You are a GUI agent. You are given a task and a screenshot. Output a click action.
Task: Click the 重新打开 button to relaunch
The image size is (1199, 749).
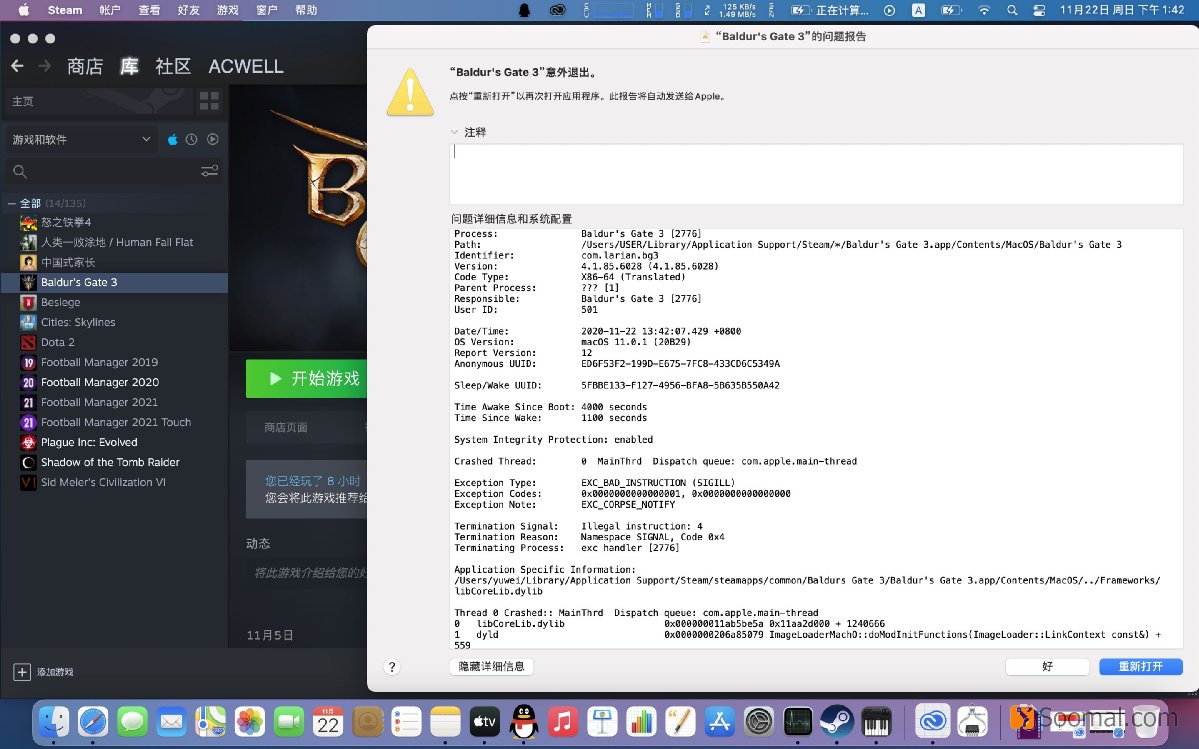(x=1141, y=666)
